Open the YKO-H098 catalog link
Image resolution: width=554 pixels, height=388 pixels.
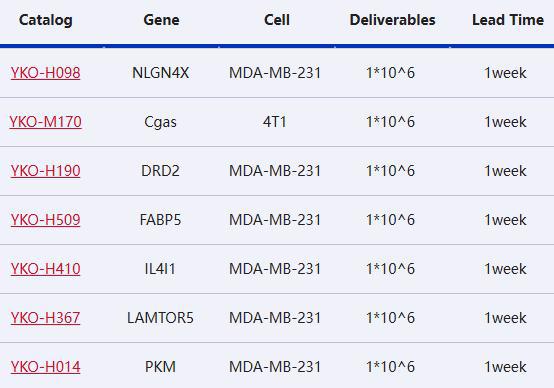coord(46,73)
